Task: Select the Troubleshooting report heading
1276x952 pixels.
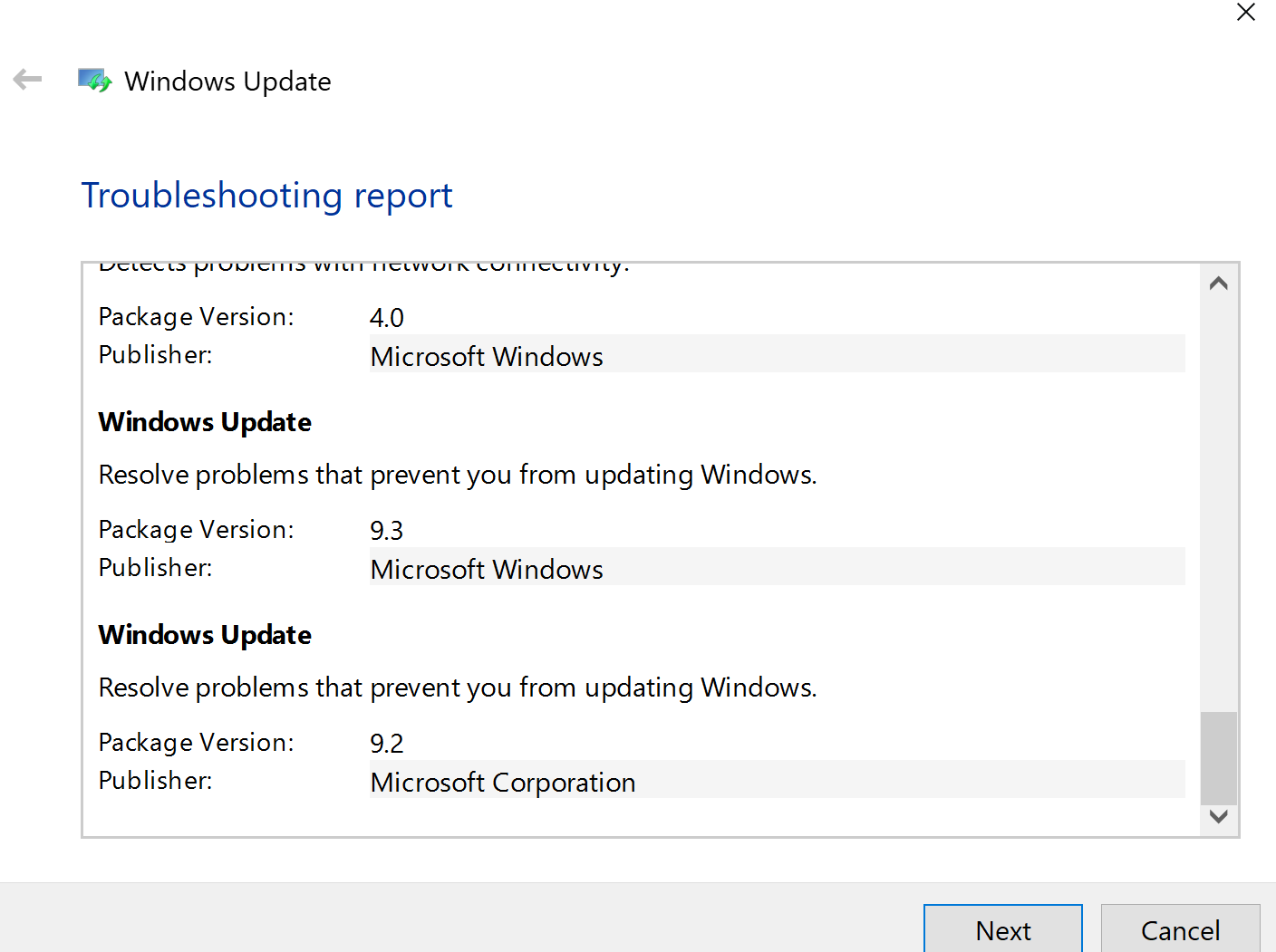Action: (x=267, y=196)
